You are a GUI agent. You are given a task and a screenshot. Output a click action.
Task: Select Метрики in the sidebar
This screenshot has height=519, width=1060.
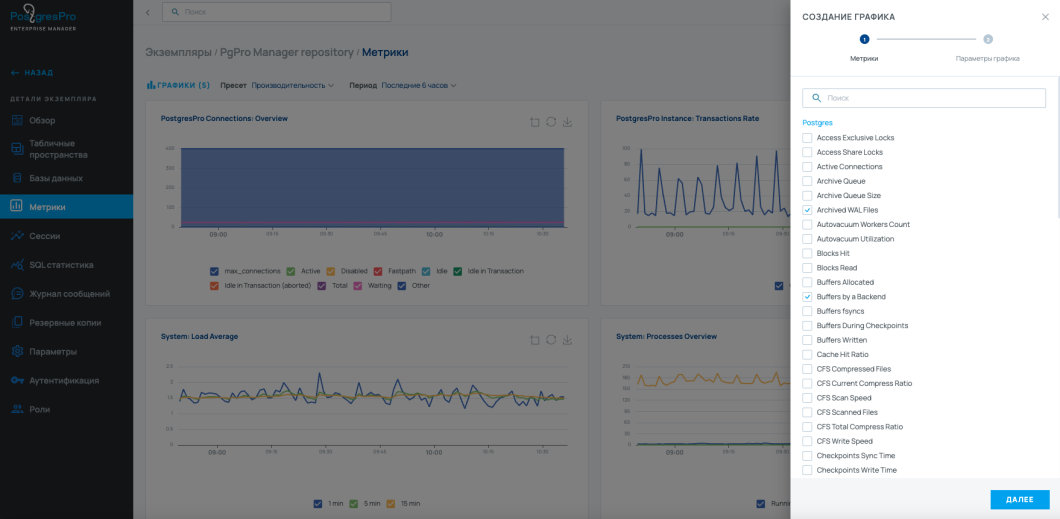(66, 207)
